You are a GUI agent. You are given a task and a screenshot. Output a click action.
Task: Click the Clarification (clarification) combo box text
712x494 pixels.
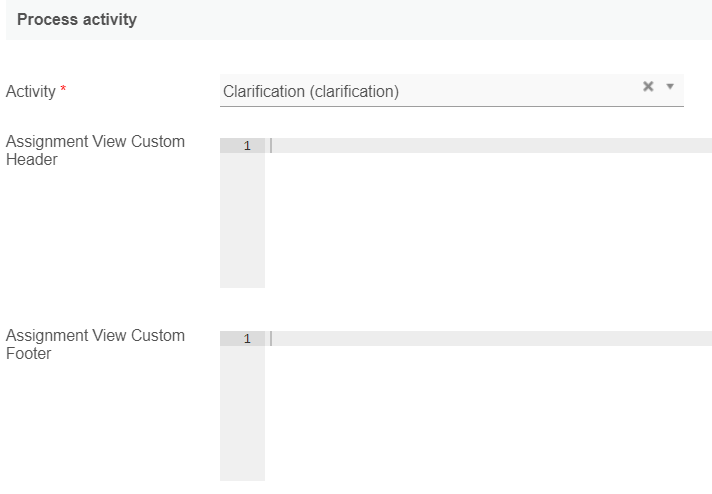[x=311, y=92]
